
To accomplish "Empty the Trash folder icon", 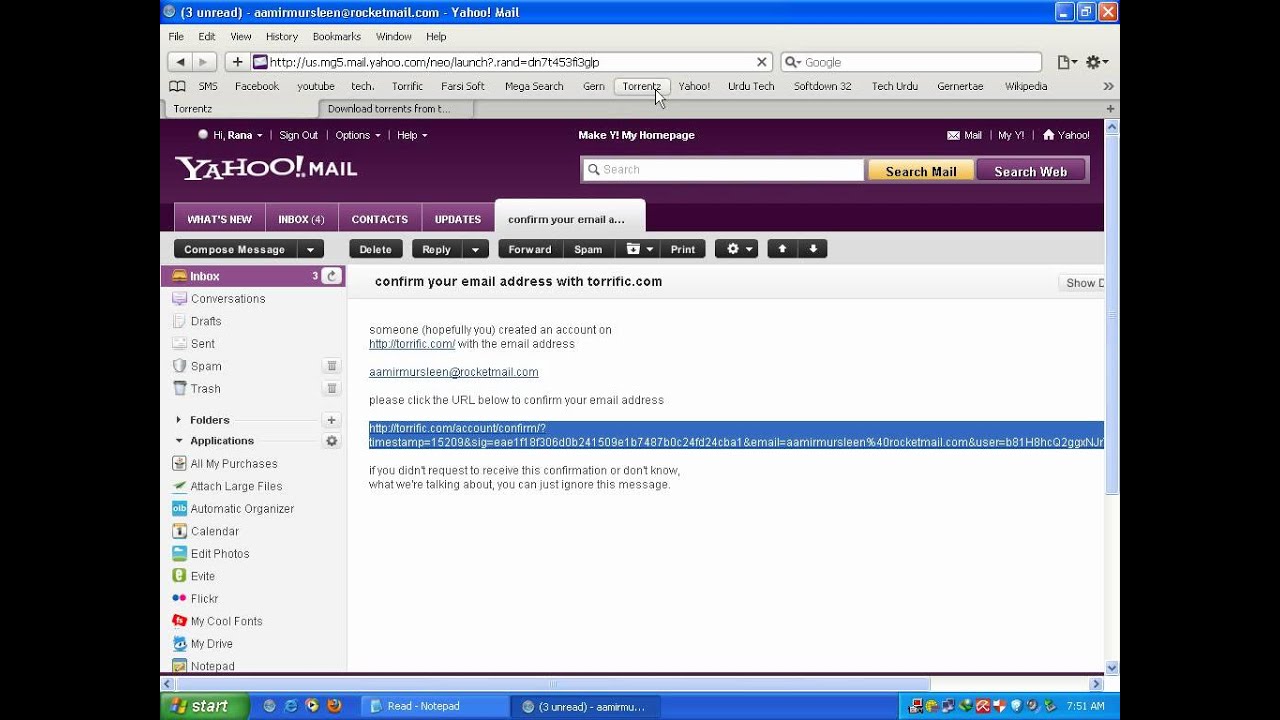I will pyautogui.click(x=332, y=389).
